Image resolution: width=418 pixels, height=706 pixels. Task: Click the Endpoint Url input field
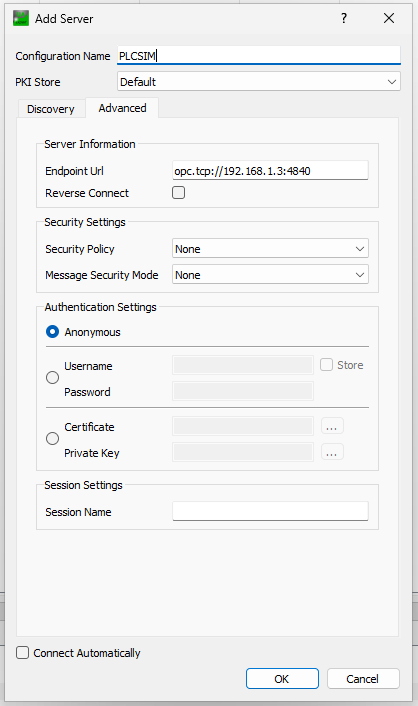click(x=270, y=171)
